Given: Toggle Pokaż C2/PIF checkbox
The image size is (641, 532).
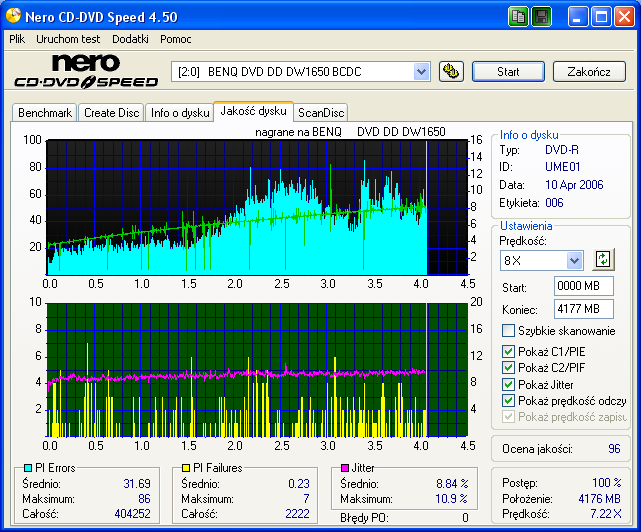Looking at the screenshot, I should point(508,368).
